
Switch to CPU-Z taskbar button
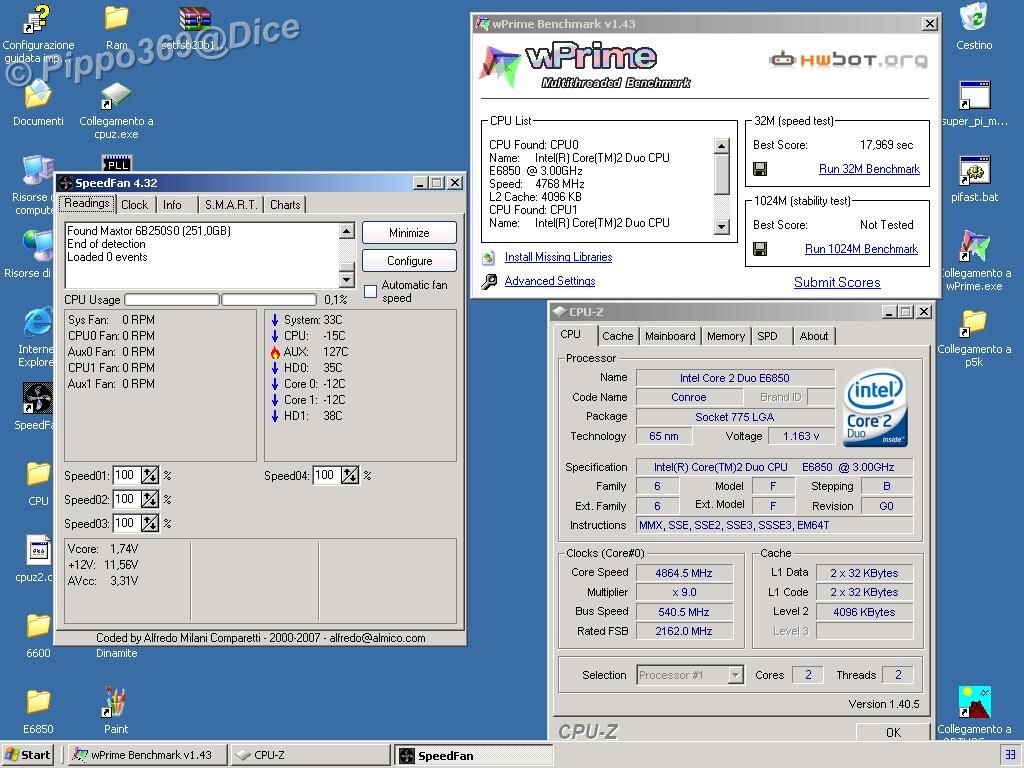[310, 755]
